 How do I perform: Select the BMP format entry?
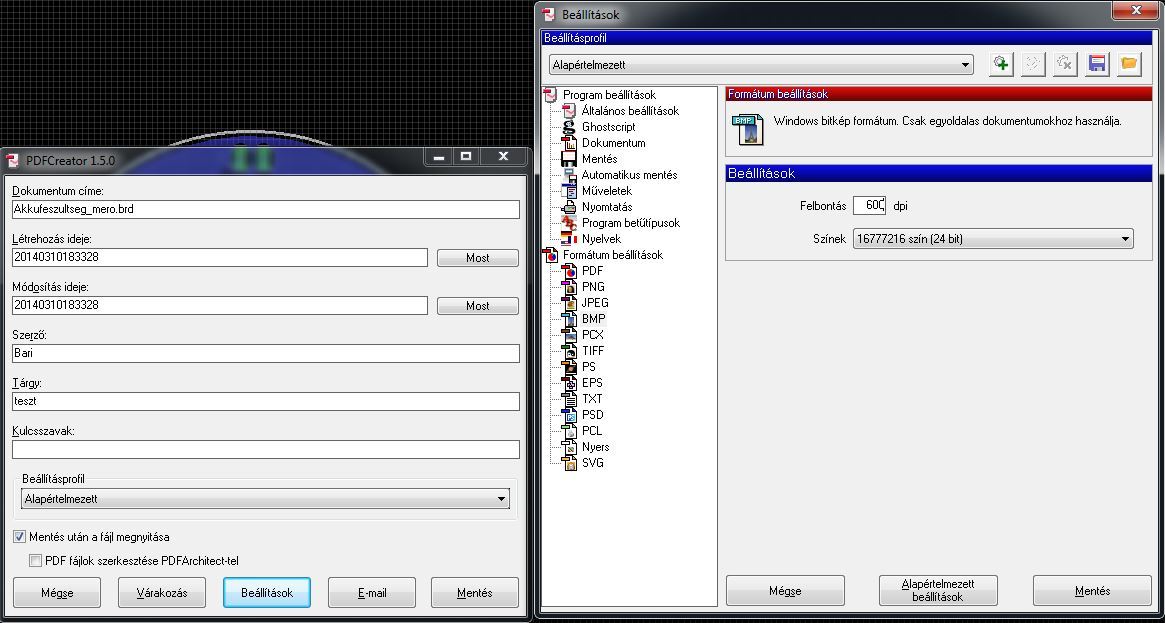click(x=594, y=319)
